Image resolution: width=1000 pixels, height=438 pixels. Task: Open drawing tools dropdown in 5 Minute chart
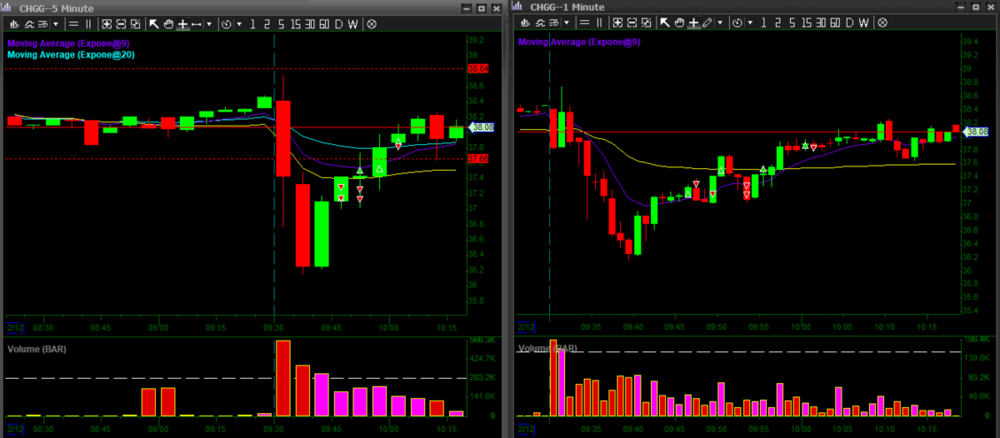click(x=207, y=23)
